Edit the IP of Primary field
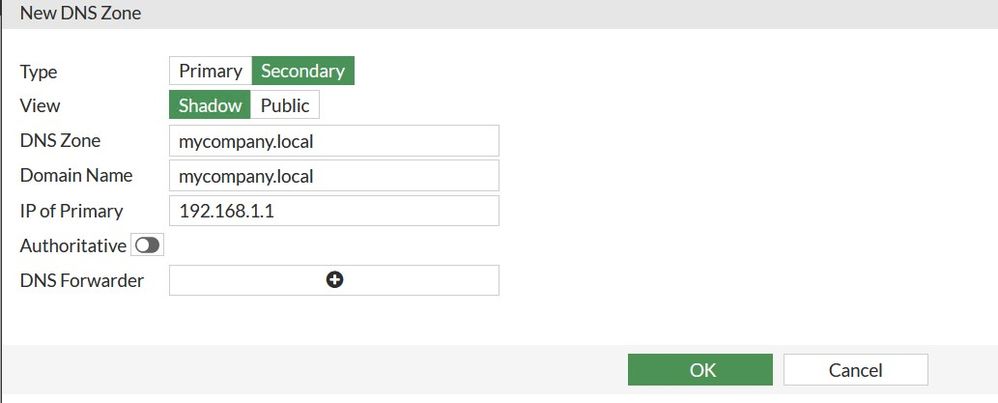998x403 pixels. (334, 211)
